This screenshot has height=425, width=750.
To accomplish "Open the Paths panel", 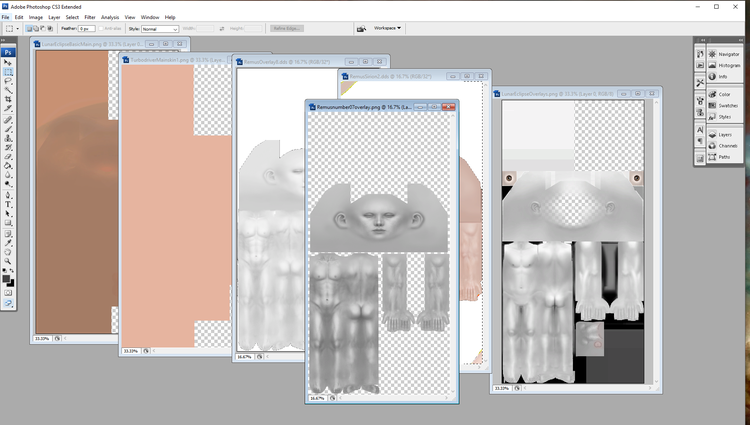I will [724, 157].
